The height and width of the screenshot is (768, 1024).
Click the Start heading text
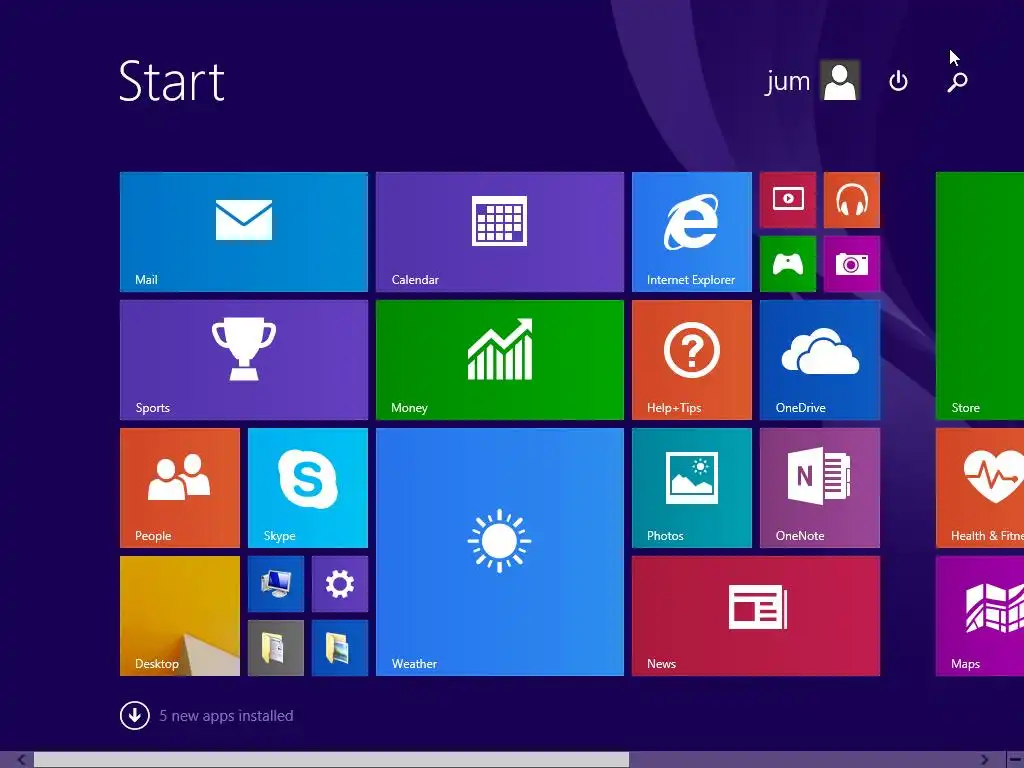coord(172,81)
